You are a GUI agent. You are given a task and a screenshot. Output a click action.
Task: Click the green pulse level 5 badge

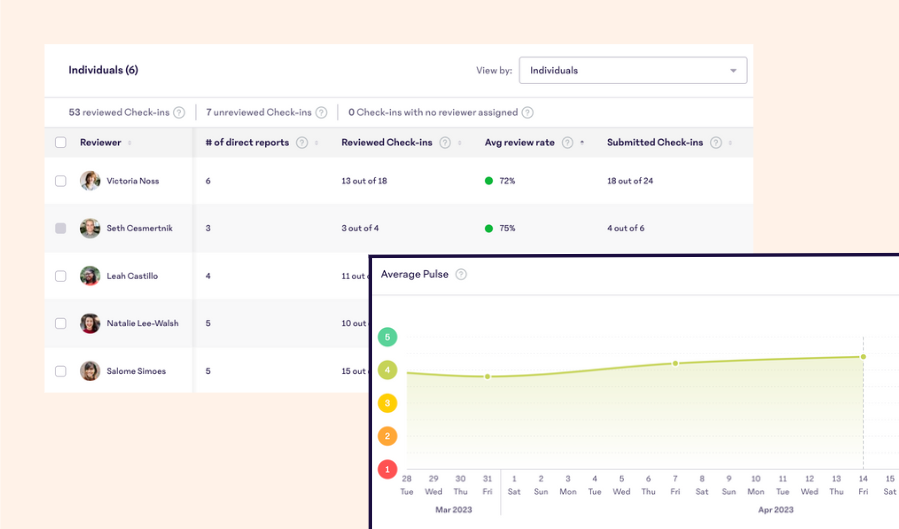(388, 337)
